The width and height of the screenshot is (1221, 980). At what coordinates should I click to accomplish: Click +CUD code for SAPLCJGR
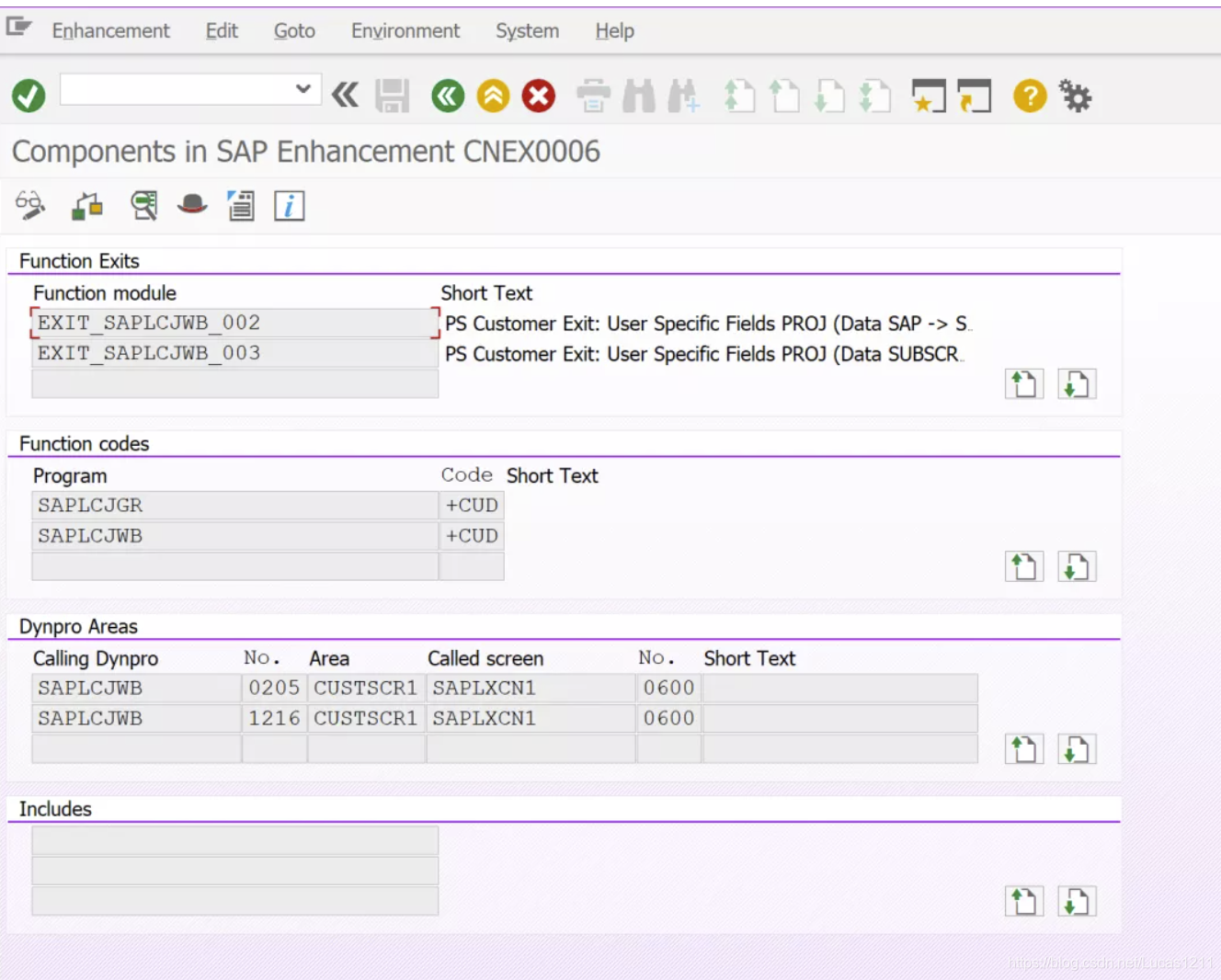tap(472, 505)
